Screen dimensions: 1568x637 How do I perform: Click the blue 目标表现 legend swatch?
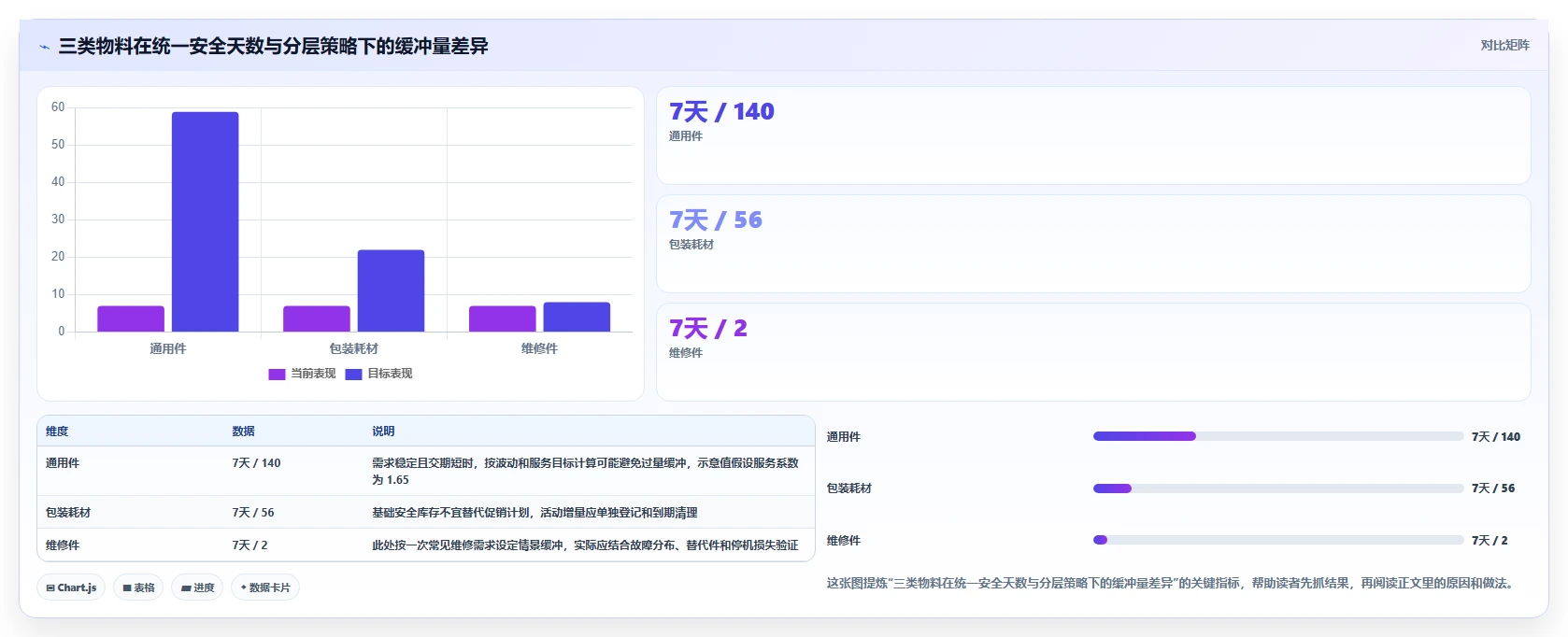click(353, 375)
